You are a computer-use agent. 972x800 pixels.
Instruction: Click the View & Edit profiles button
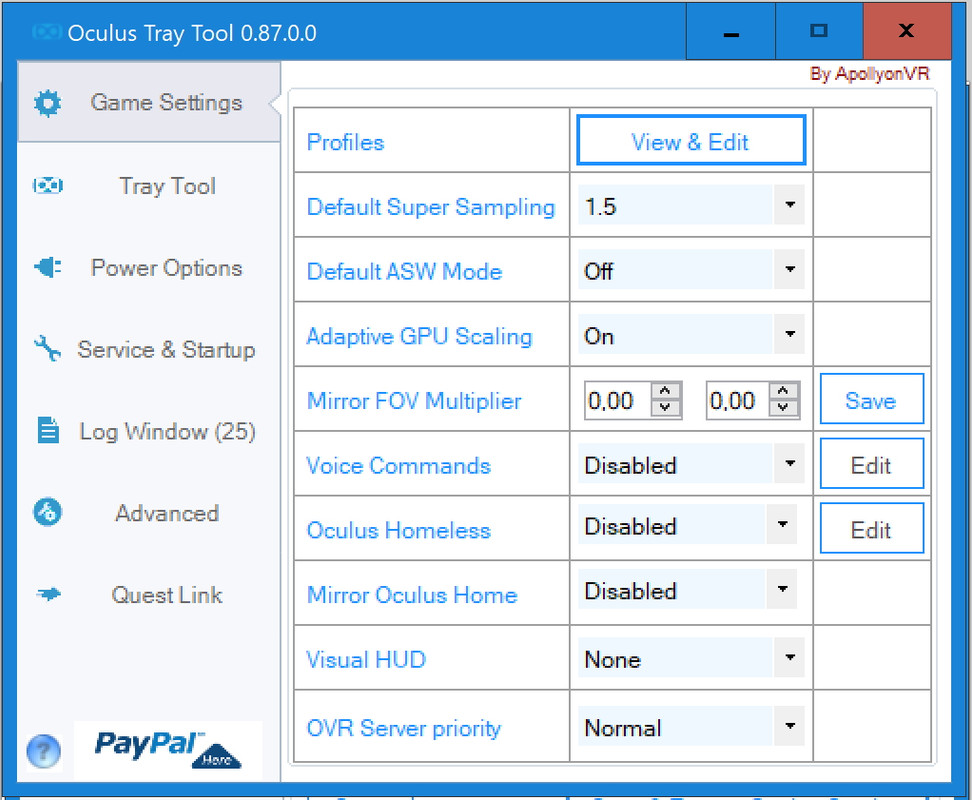pos(691,141)
